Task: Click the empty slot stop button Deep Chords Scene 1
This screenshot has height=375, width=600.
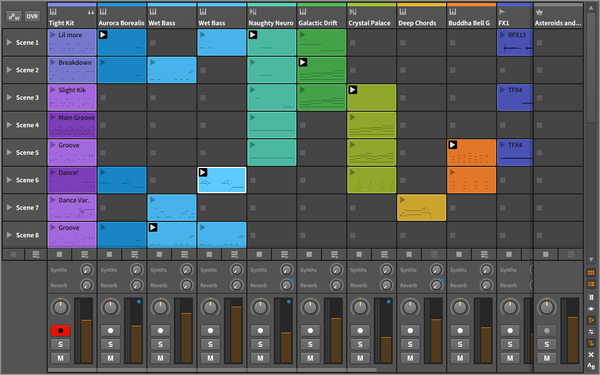Action: point(403,42)
